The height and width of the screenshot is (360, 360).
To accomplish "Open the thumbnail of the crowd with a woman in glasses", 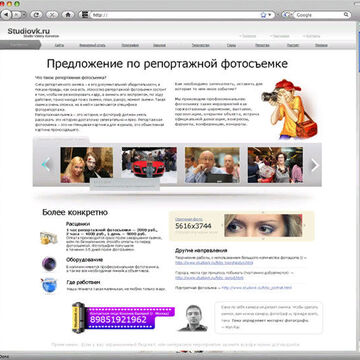I will pyautogui.click(x=275, y=165).
